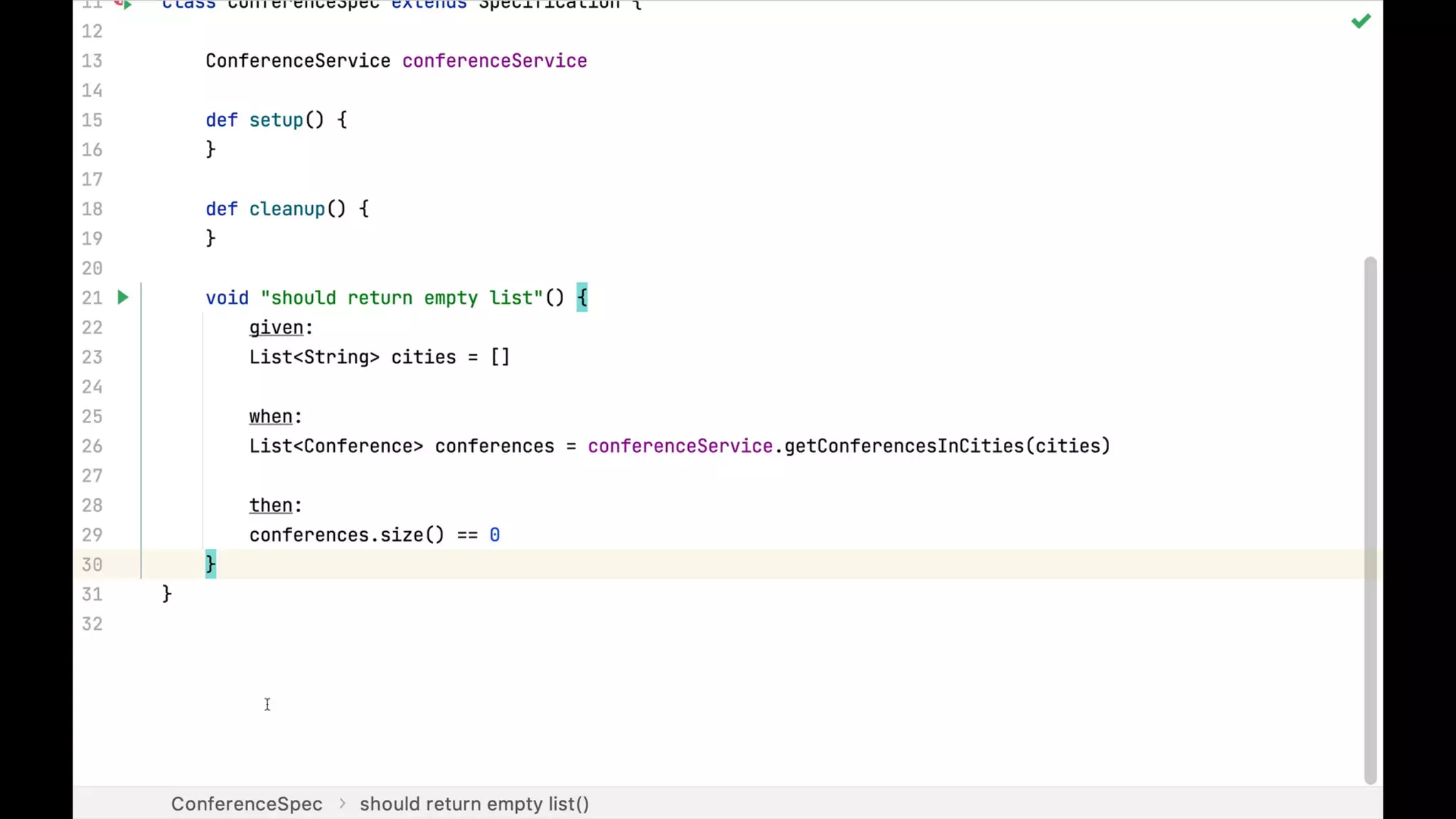This screenshot has width=1456, height=819.
Task: Run the "should return empty list" test from gutter
Action: [x=123, y=297]
